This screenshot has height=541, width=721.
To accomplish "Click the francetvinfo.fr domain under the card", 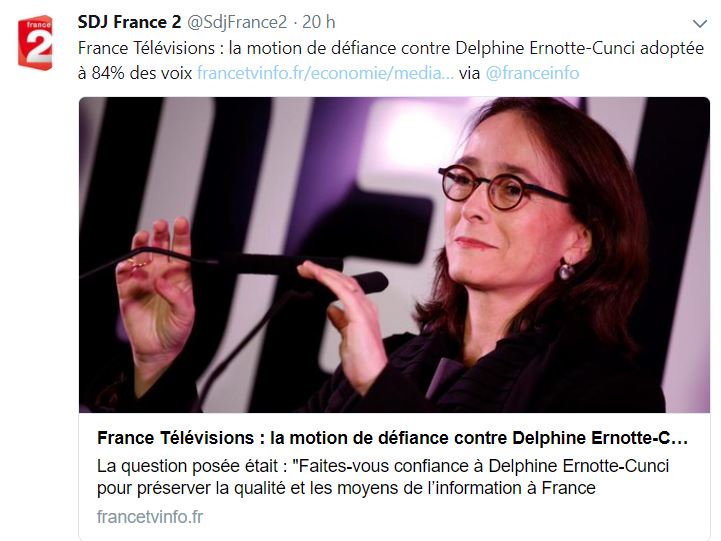I will point(150,517).
